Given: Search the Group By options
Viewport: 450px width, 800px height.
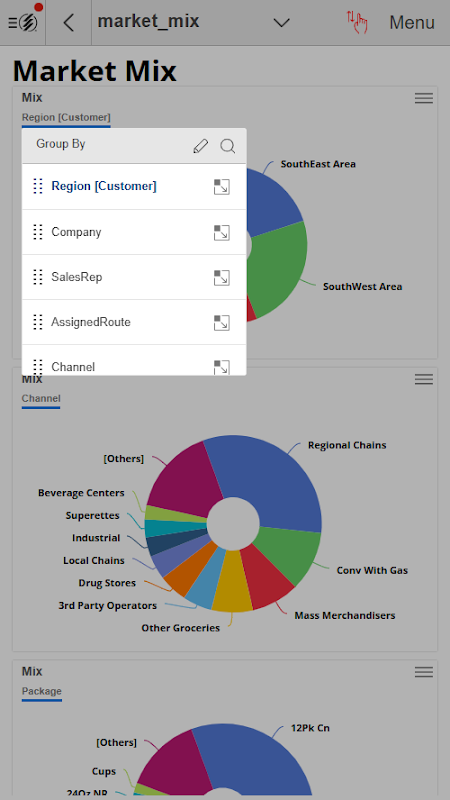Looking at the screenshot, I should pos(228,146).
